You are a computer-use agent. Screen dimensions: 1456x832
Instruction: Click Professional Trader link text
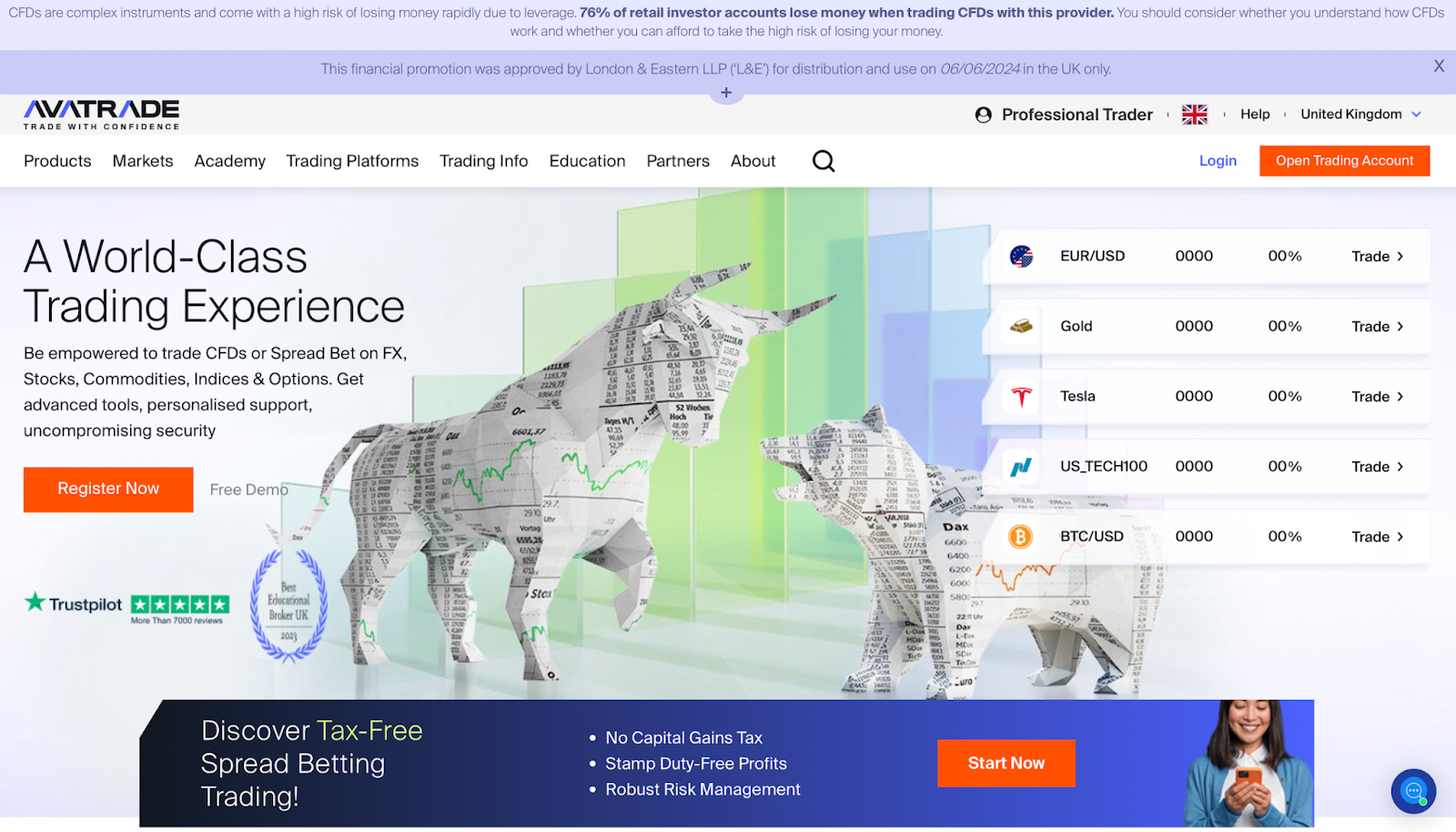(x=1077, y=115)
